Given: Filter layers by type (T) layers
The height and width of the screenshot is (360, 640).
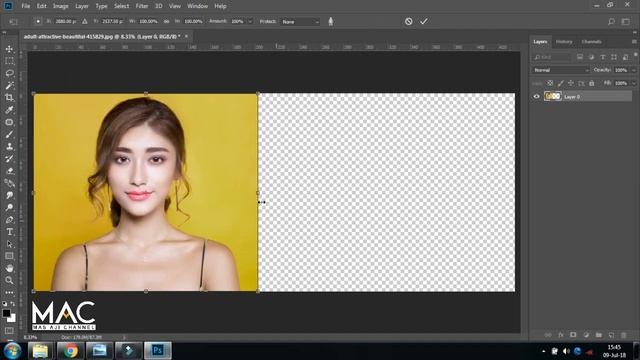Looking at the screenshot, I should click(603, 57).
